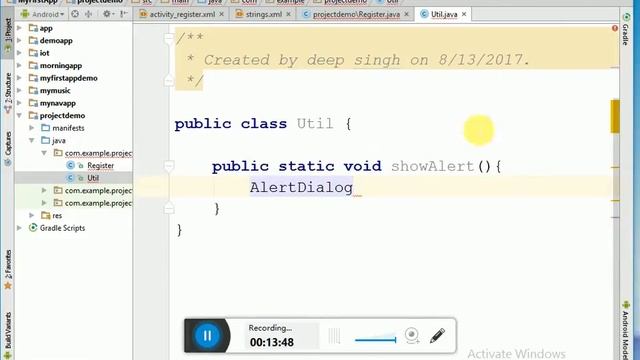Select the morningapp module
The width and height of the screenshot is (640, 360).
[x=61, y=65]
